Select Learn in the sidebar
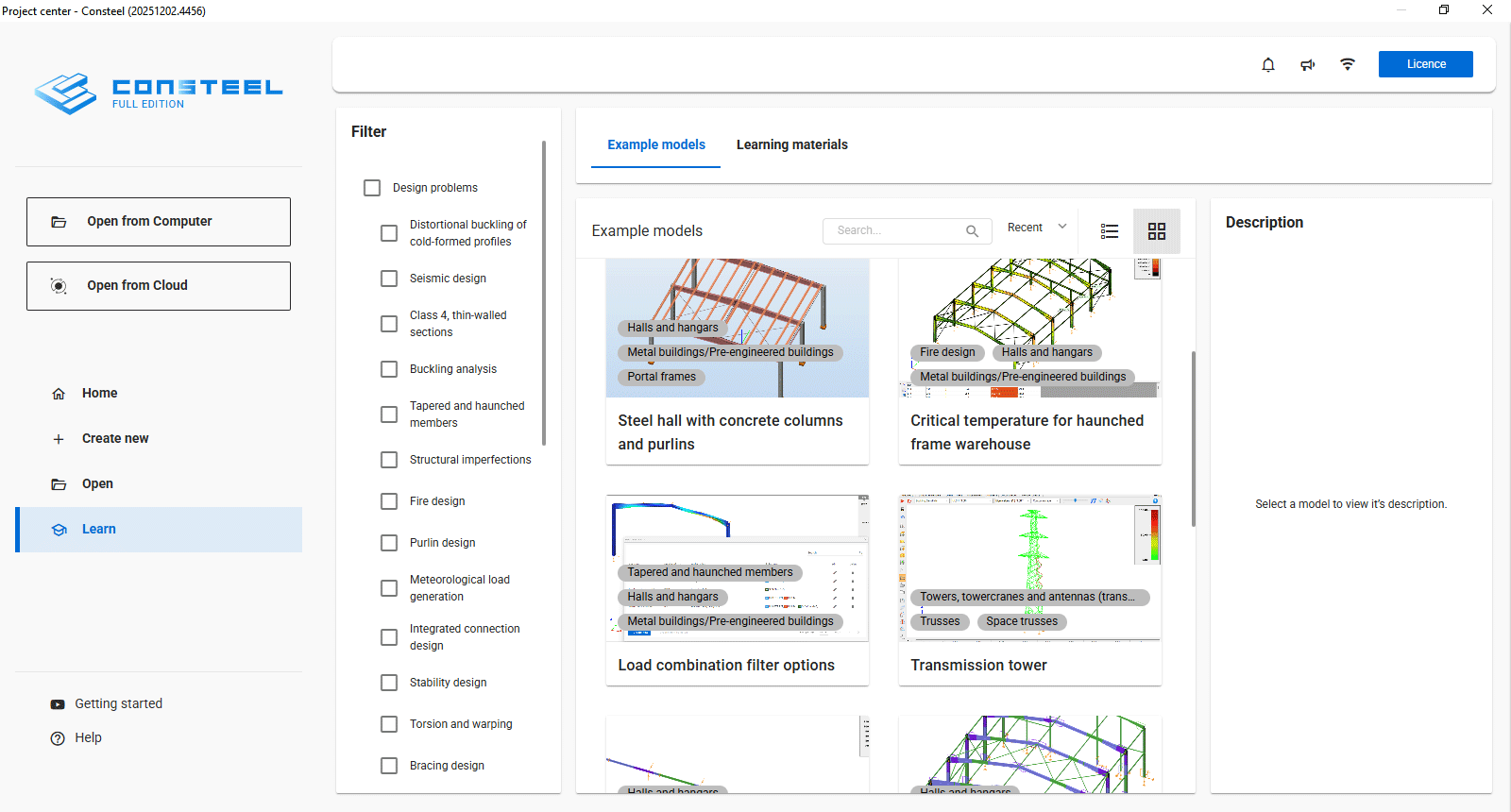 point(159,530)
